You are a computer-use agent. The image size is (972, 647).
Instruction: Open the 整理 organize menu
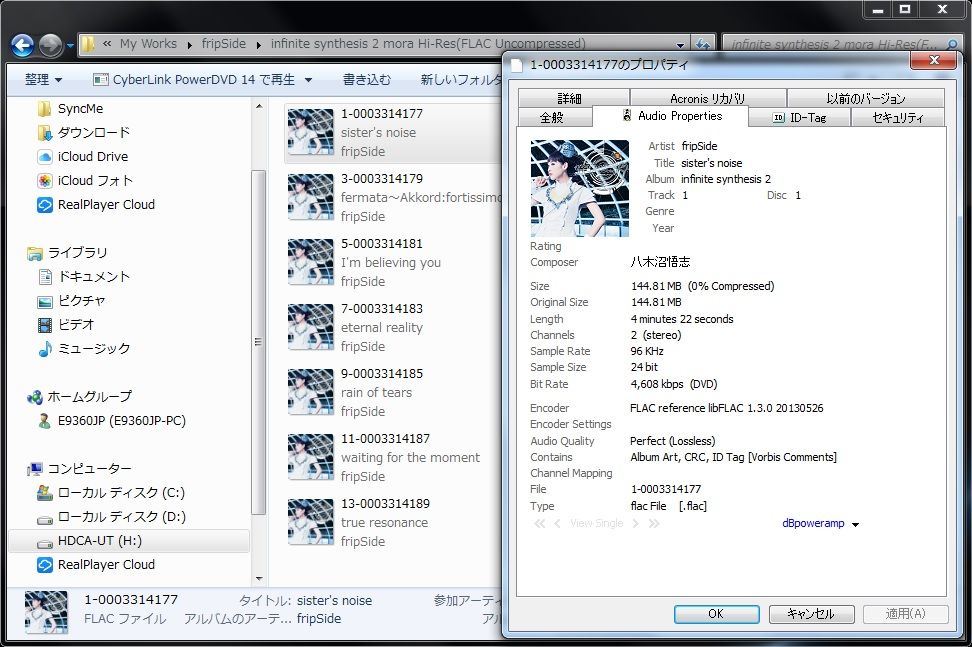(x=43, y=80)
